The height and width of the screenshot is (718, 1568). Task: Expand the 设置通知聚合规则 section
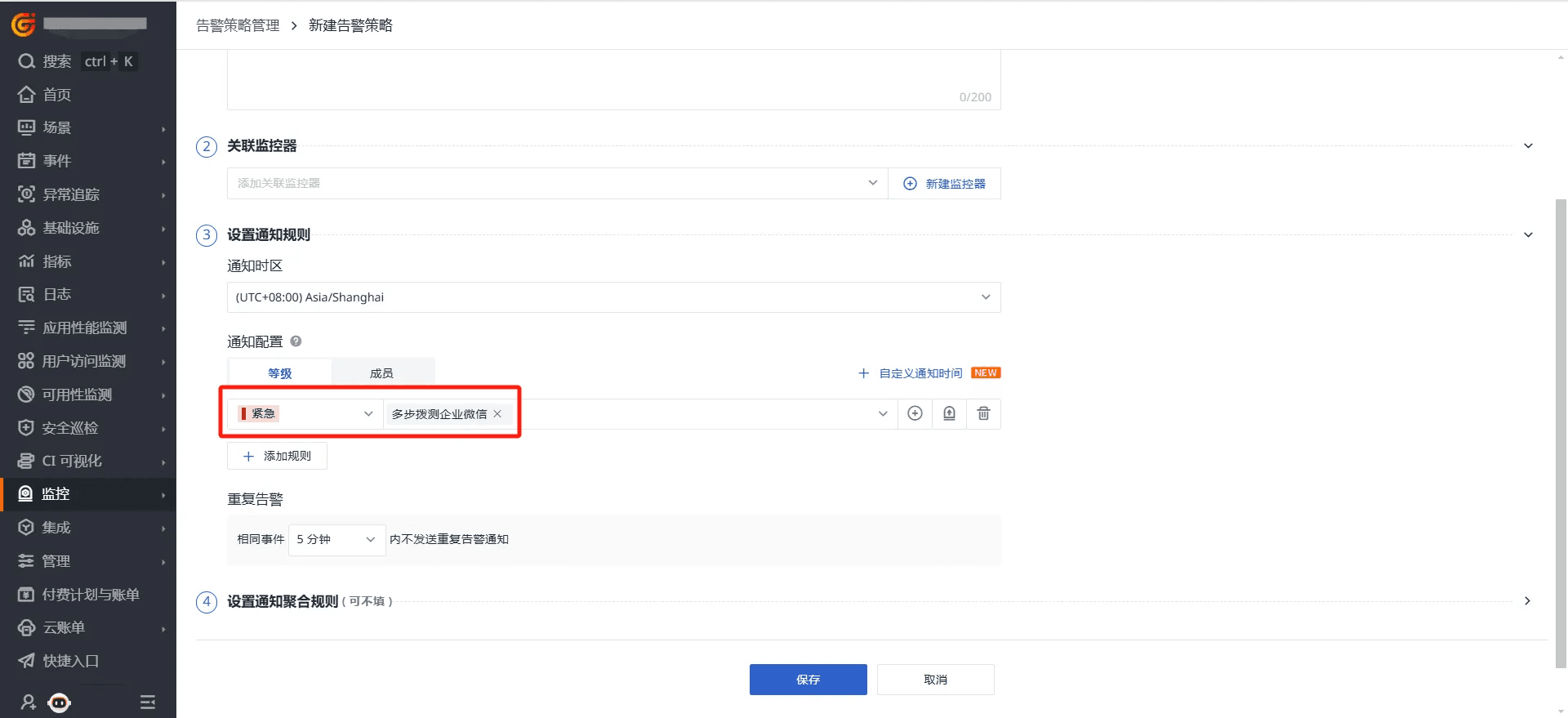[1527, 601]
